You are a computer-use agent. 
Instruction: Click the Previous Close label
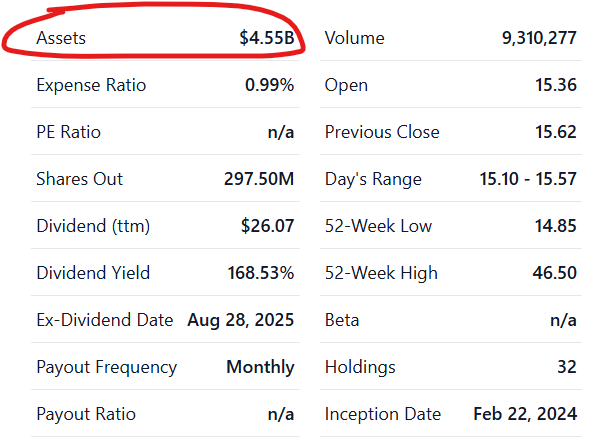(x=382, y=132)
